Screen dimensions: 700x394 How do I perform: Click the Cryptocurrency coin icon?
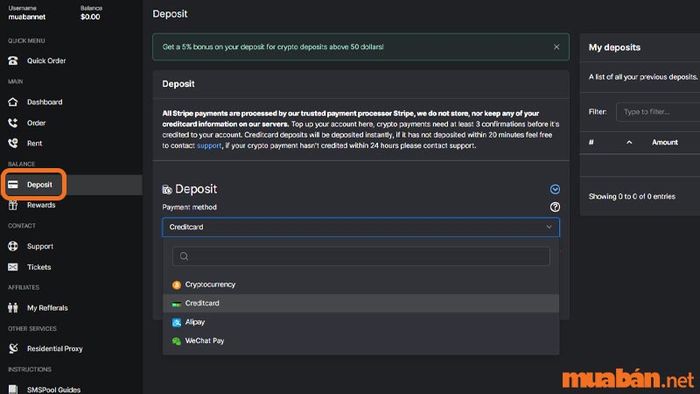tap(176, 285)
